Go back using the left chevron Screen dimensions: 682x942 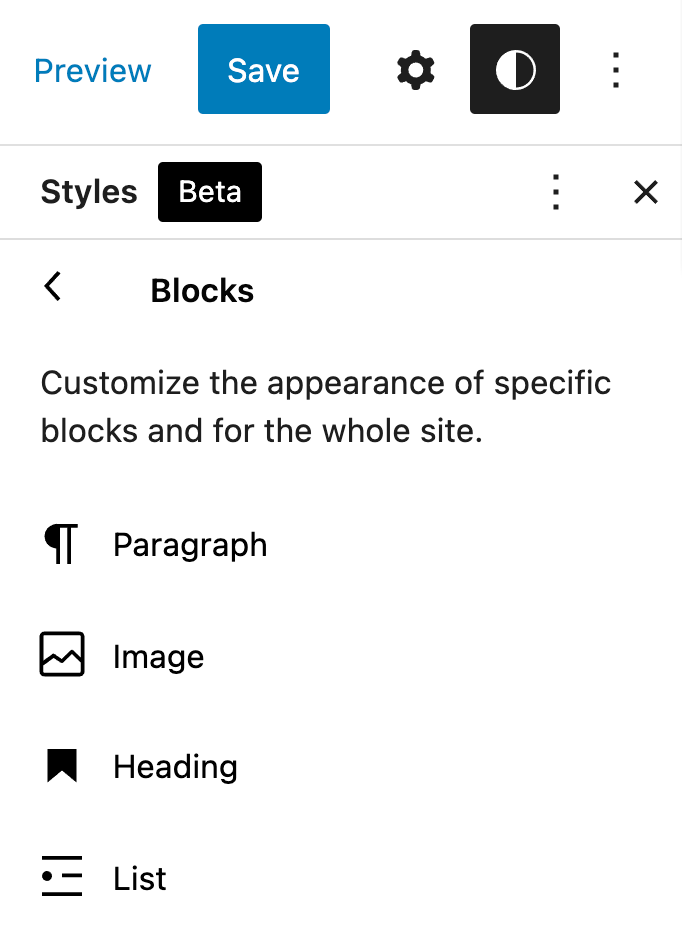click(x=53, y=287)
